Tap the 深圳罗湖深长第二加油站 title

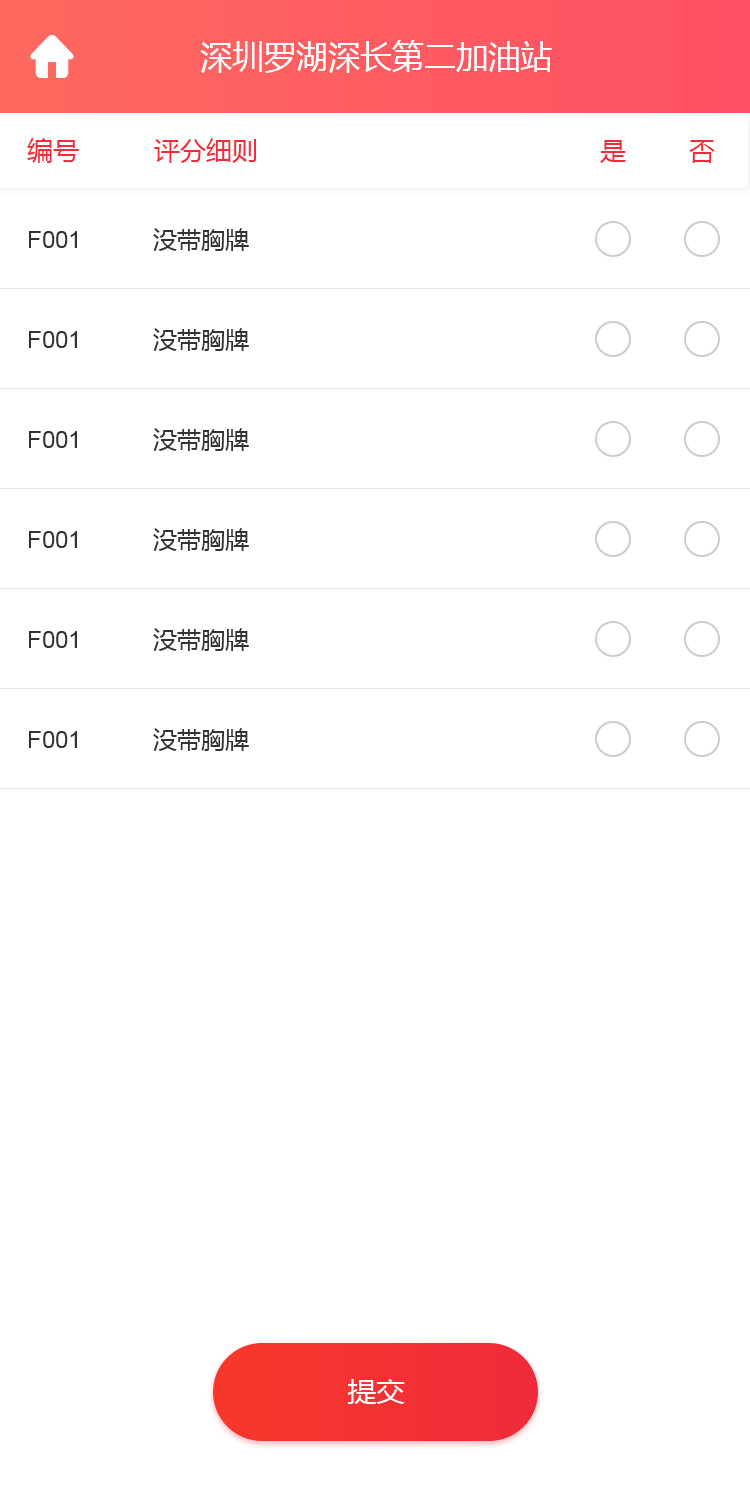point(376,58)
